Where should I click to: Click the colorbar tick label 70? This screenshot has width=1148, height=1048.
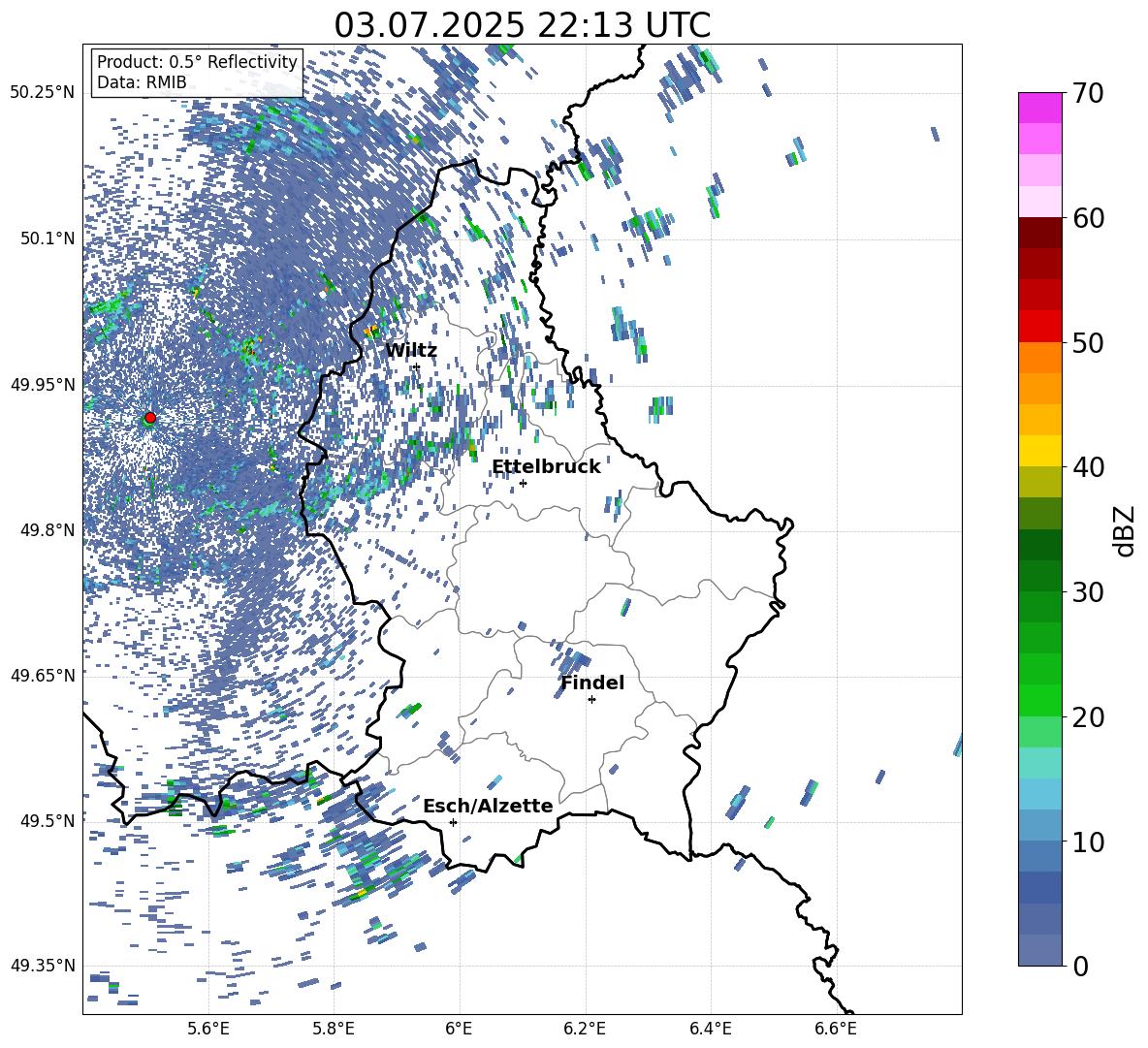pyautogui.click(x=1088, y=94)
